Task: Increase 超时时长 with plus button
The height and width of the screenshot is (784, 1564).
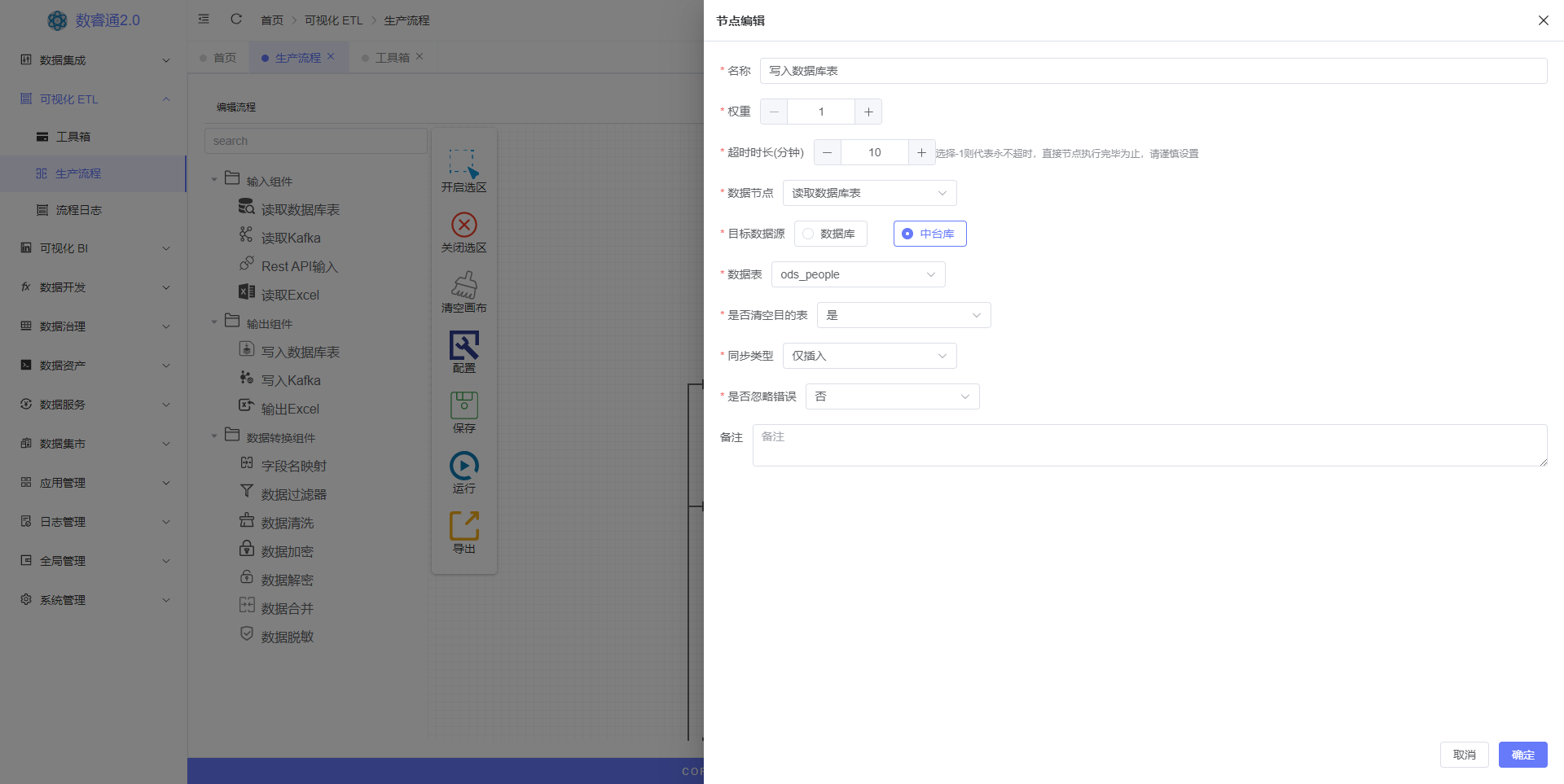Action: click(x=921, y=152)
